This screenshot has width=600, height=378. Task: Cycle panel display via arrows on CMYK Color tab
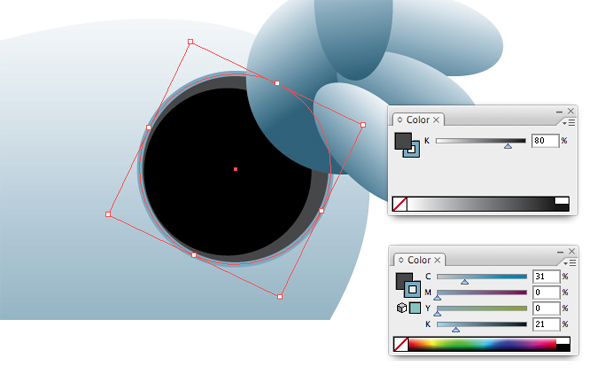[401, 260]
